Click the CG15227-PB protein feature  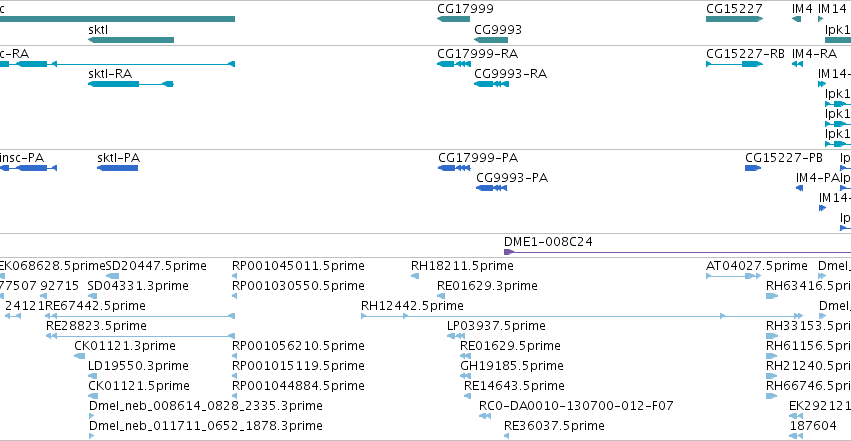coord(753,168)
